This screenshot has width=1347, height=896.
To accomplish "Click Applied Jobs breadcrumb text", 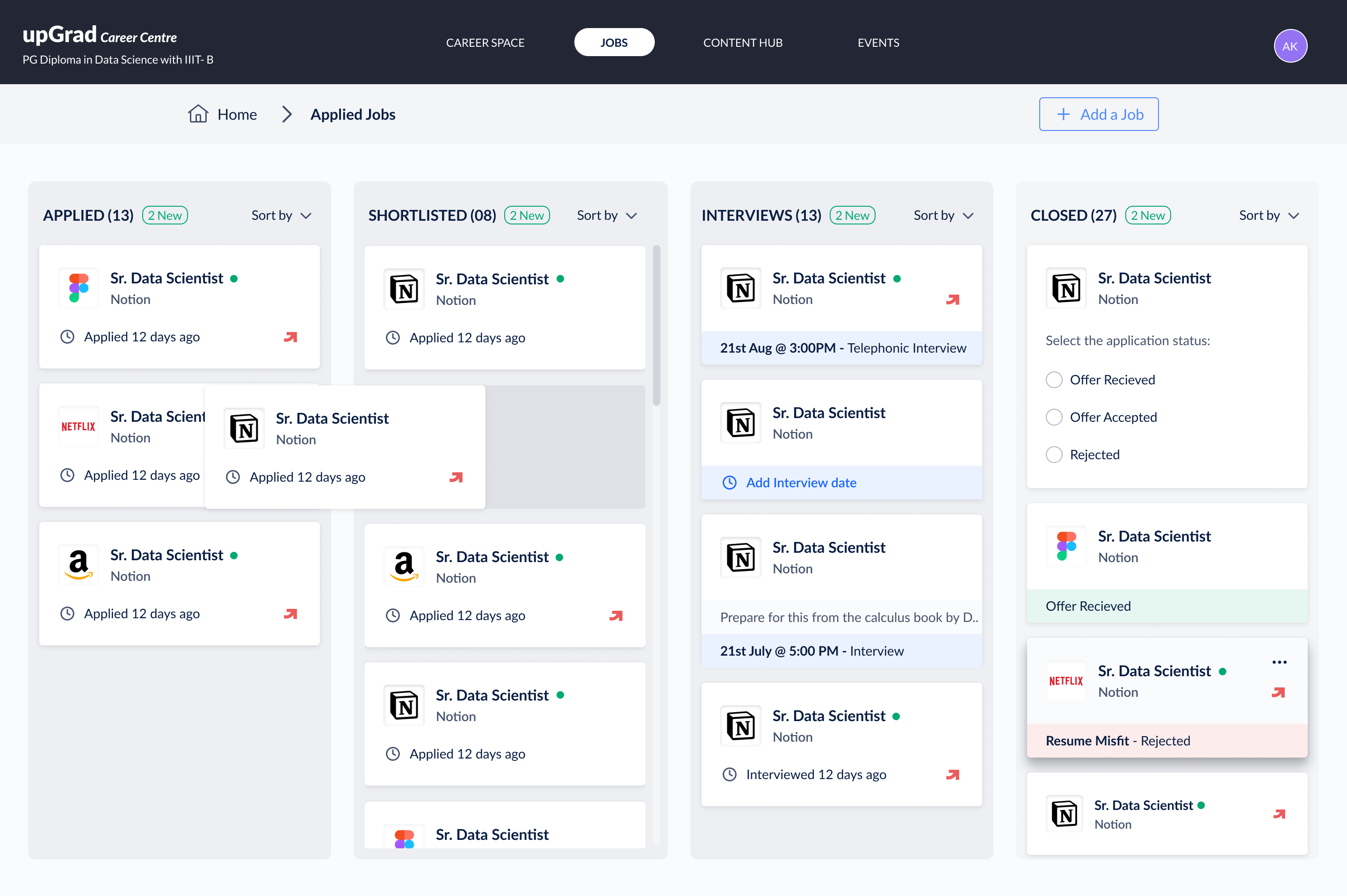I will (353, 114).
